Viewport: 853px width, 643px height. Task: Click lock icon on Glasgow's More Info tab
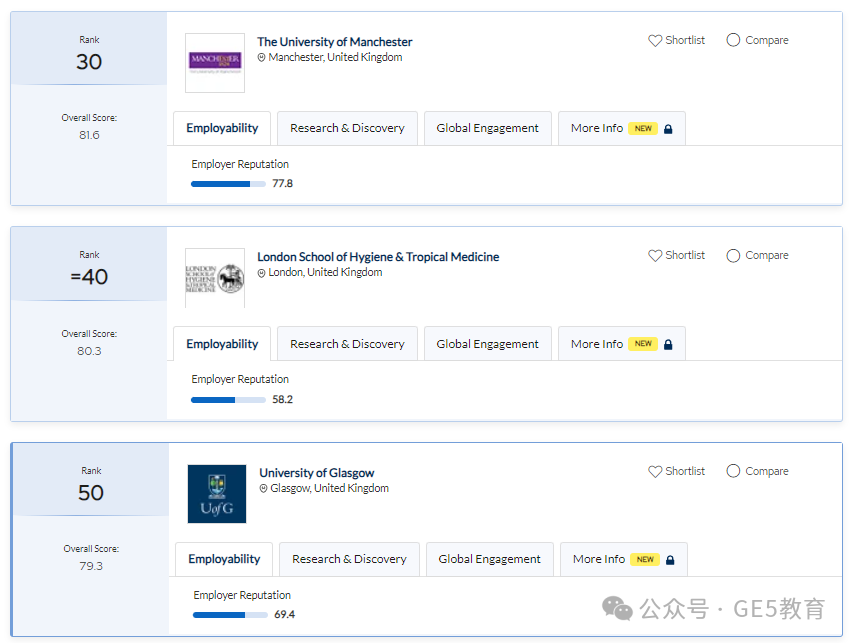click(x=670, y=560)
